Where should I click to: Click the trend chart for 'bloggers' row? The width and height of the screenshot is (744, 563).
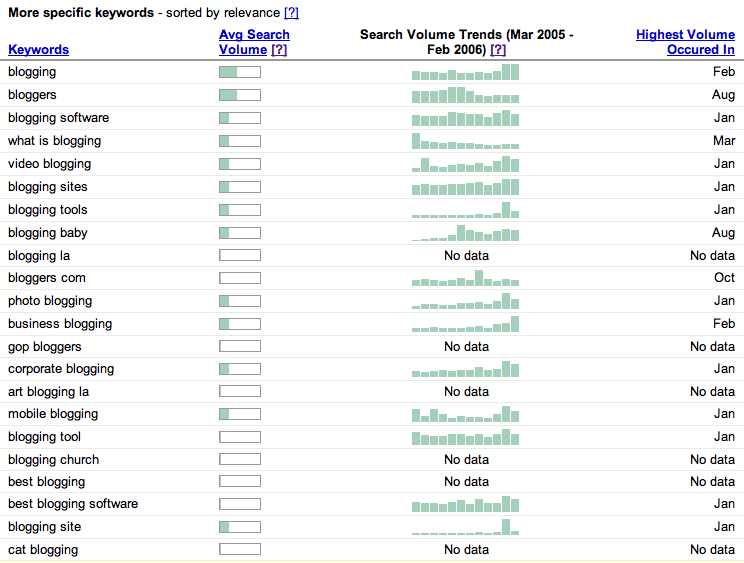pyautogui.click(x=465, y=95)
